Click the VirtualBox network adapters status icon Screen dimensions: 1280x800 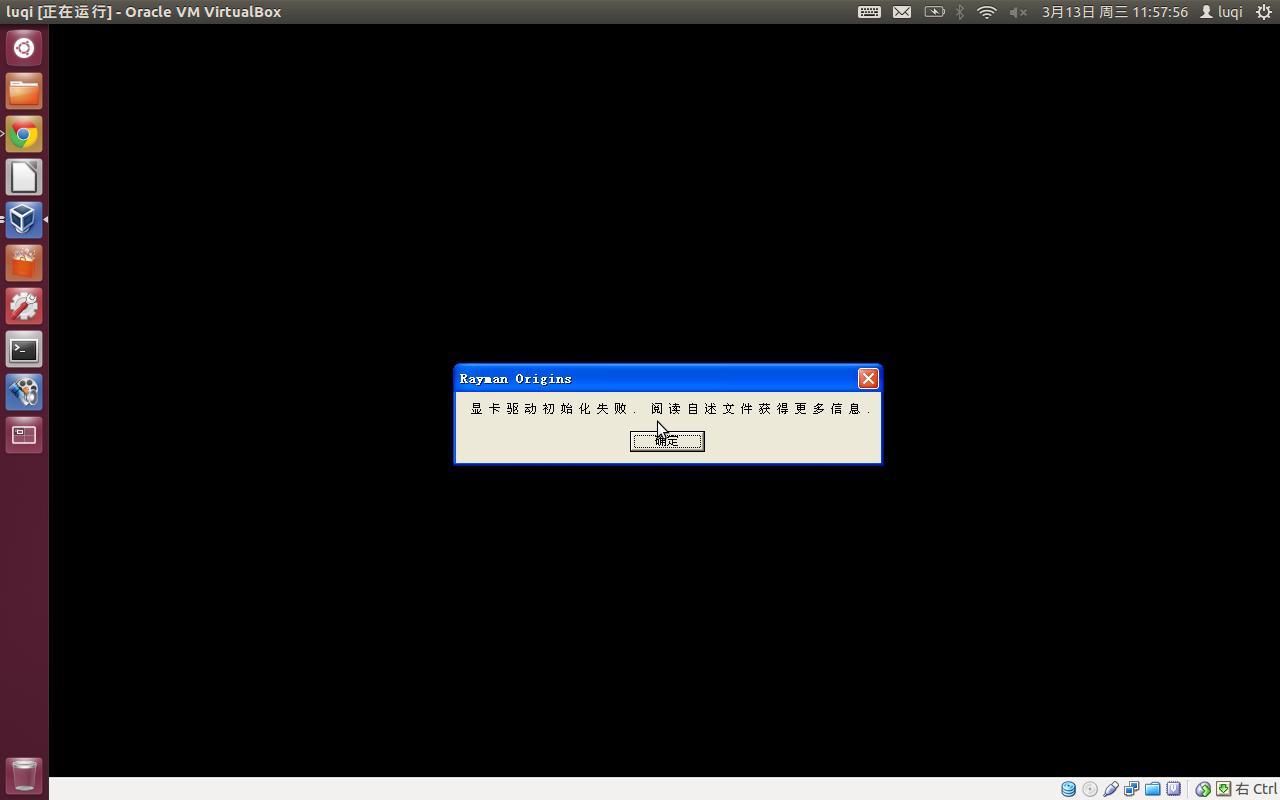1131,789
